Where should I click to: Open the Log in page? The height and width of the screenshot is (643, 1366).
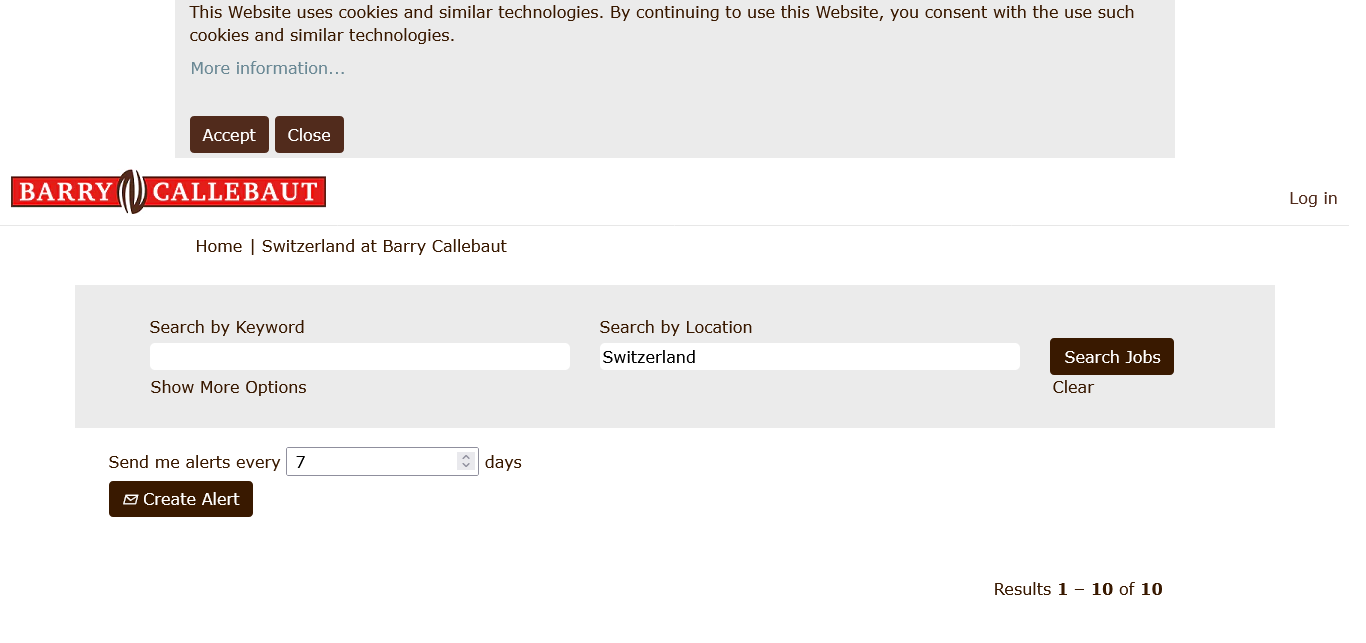[x=1312, y=198]
